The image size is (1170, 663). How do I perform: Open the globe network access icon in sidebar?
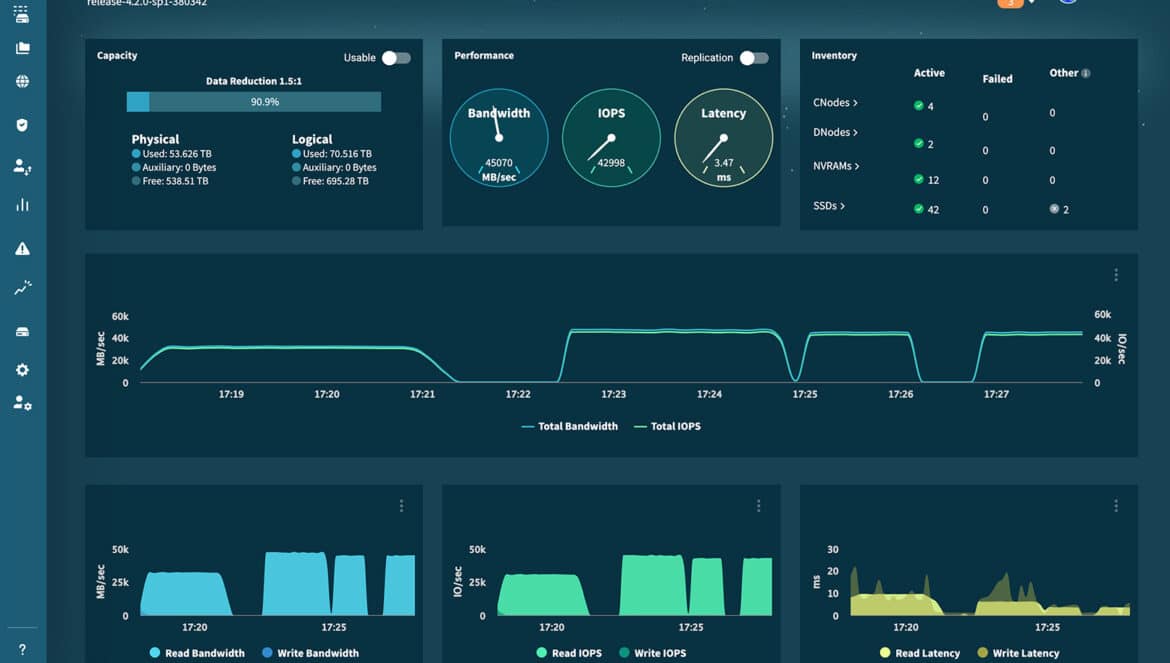[x=22, y=81]
